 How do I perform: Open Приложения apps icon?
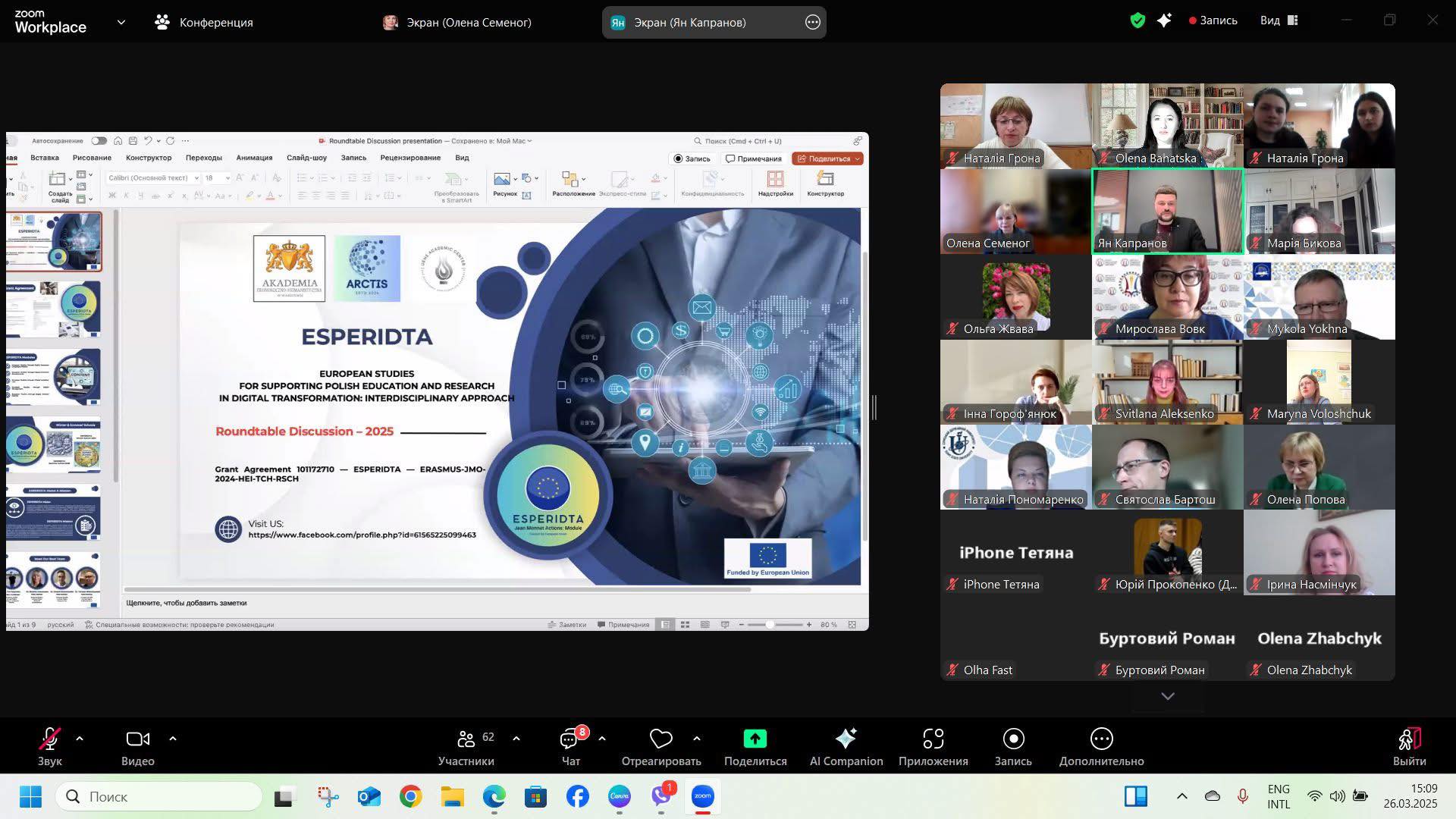pyautogui.click(x=934, y=739)
